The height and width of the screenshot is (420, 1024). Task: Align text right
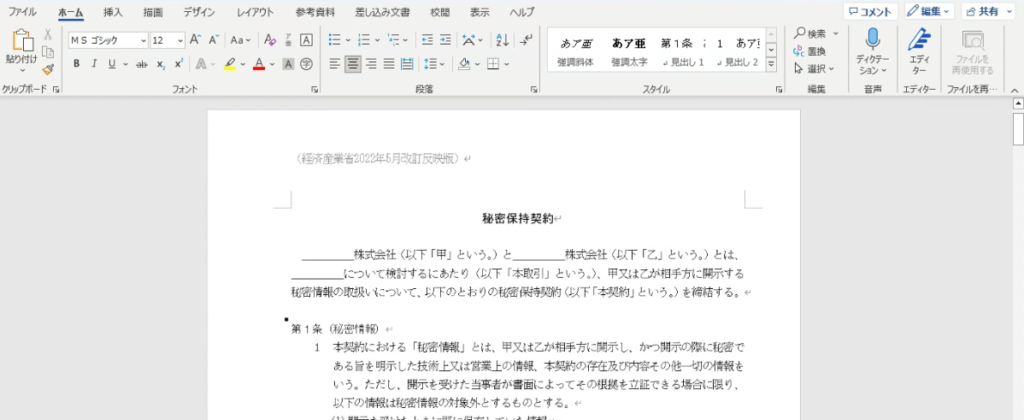pyautogui.click(x=371, y=63)
